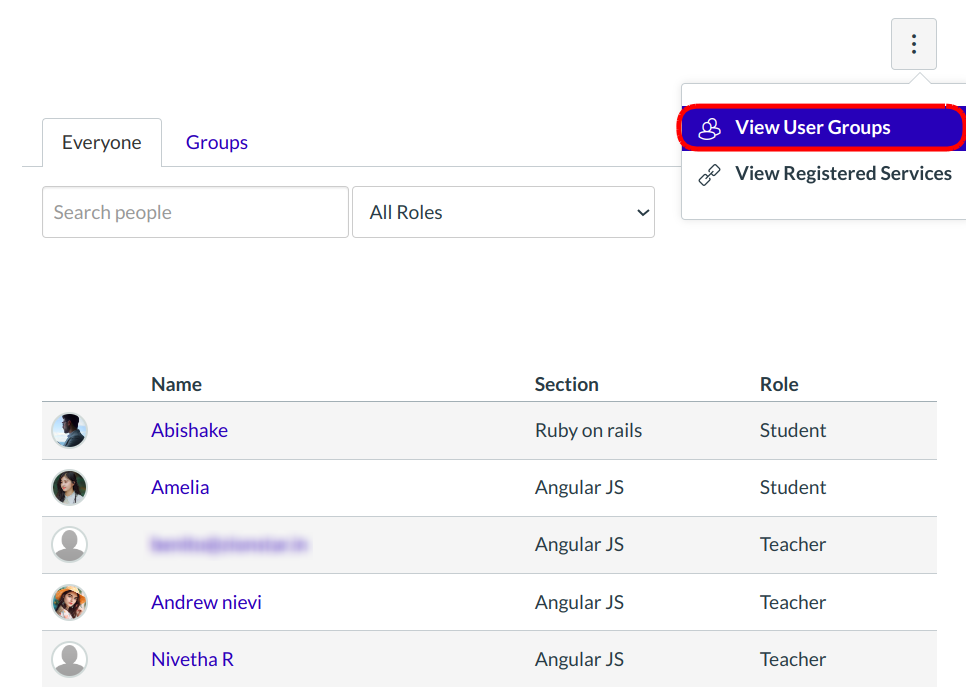Open Nivetha R's profile link
Viewport: 966px width, 687px height.
tap(192, 659)
